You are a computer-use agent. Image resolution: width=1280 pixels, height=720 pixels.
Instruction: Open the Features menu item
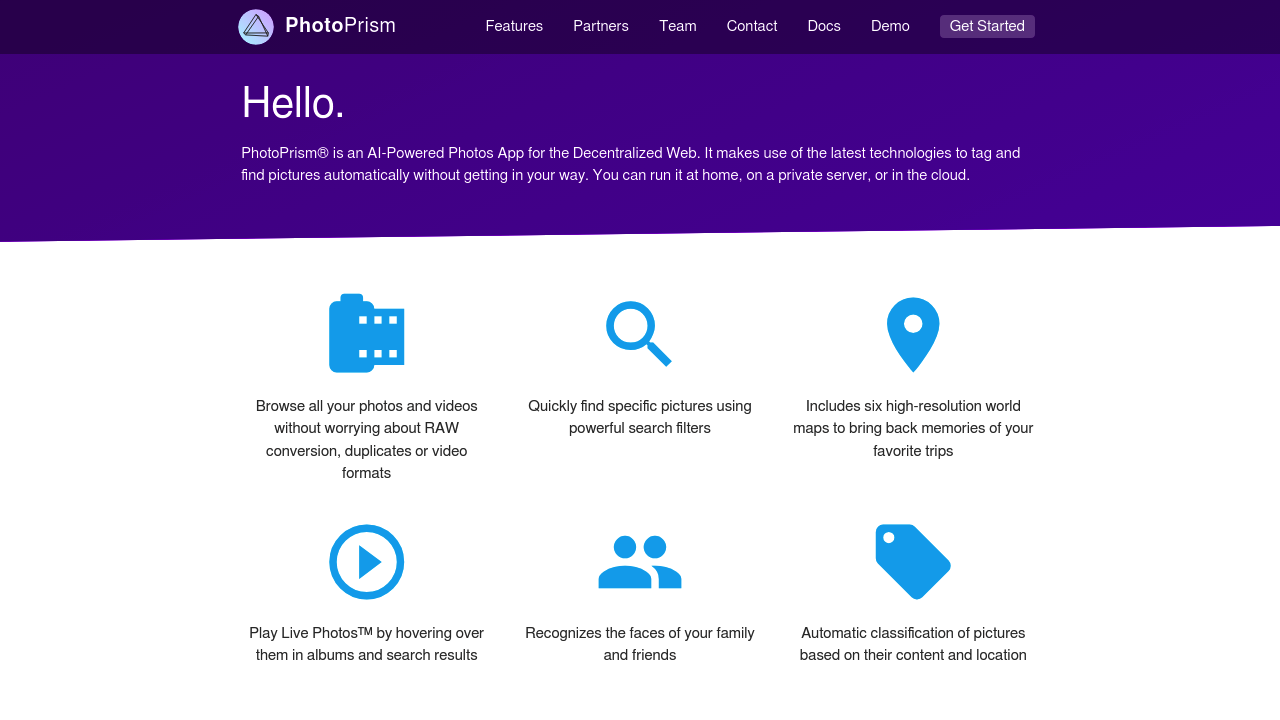514,26
